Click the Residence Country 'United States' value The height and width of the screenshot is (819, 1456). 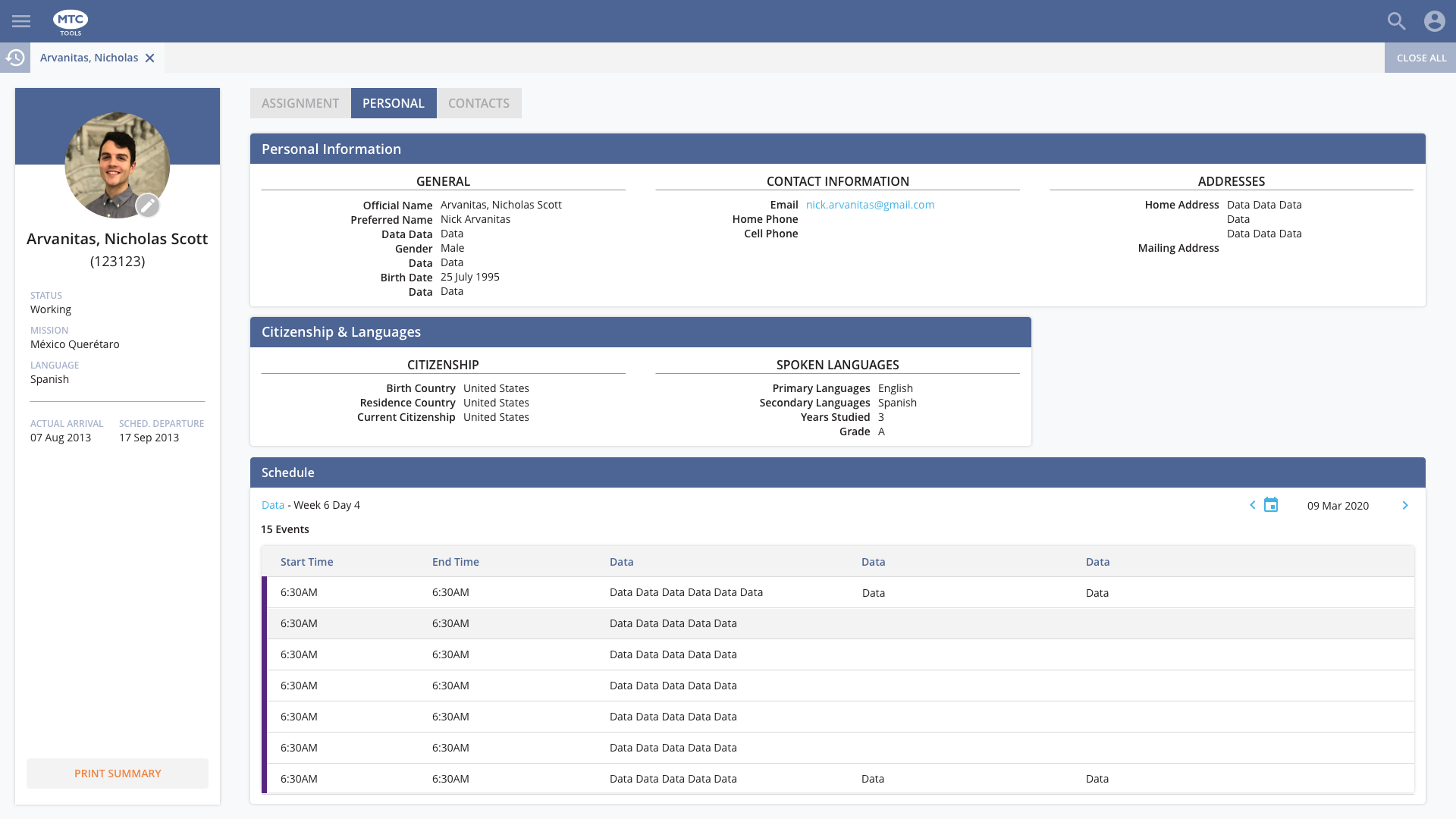497,403
